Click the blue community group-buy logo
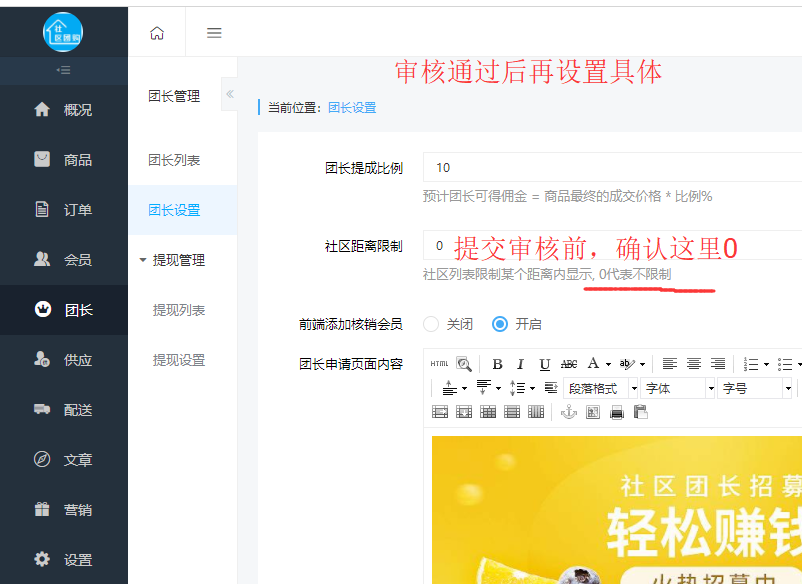This screenshot has width=802, height=584. (x=63, y=32)
